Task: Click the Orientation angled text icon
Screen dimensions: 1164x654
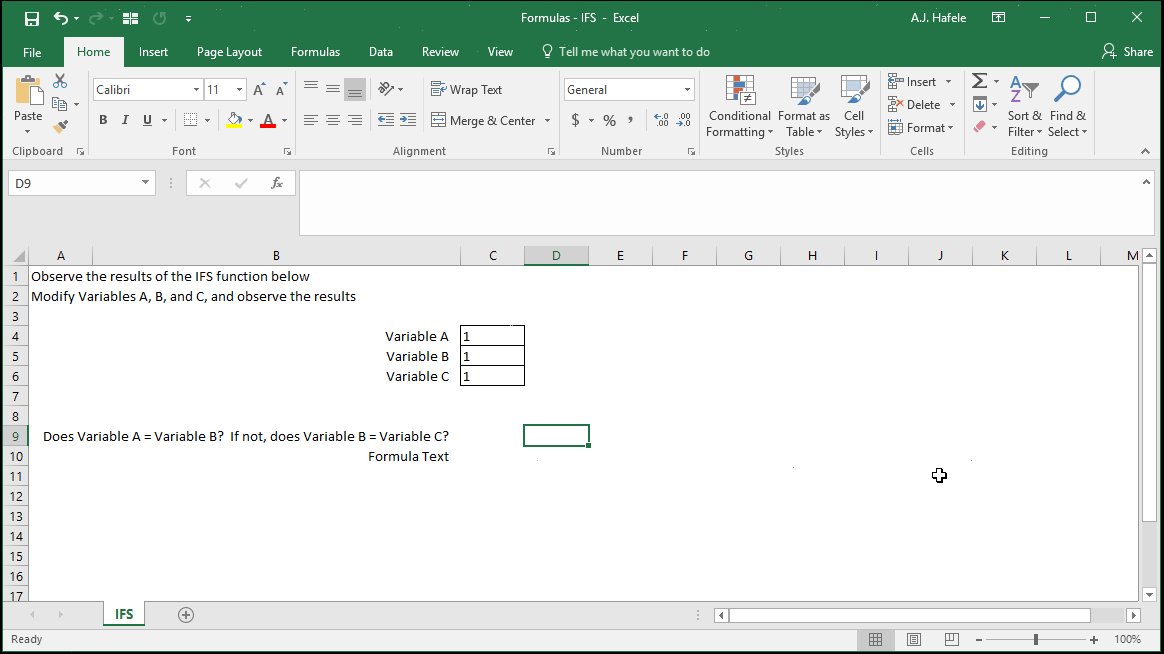Action: pos(386,89)
